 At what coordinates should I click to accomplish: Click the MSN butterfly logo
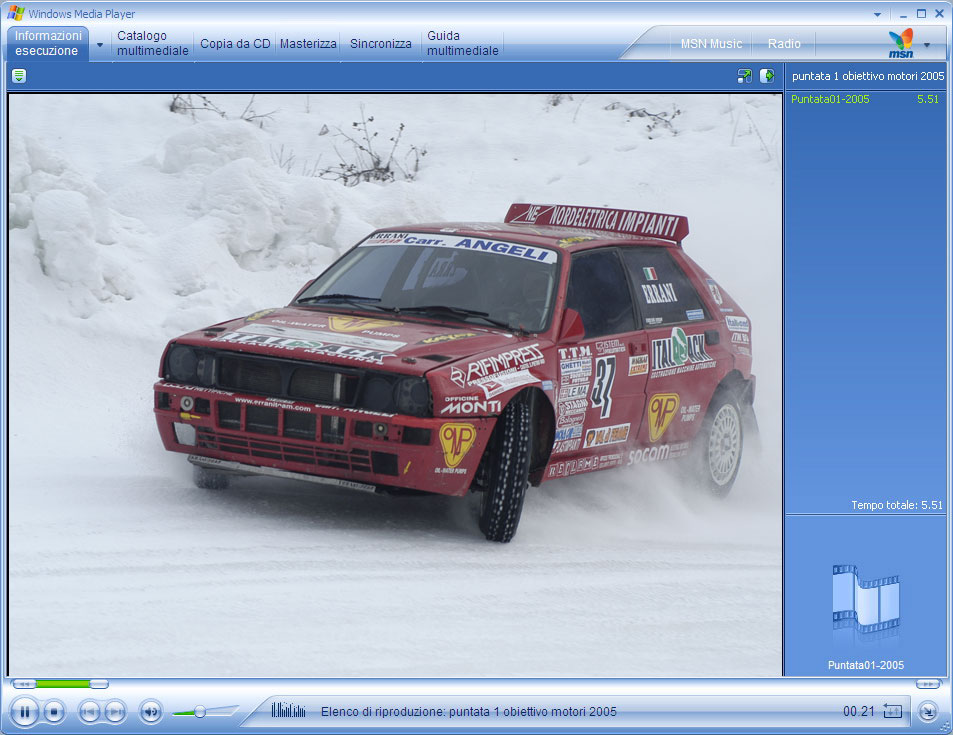[x=901, y=43]
